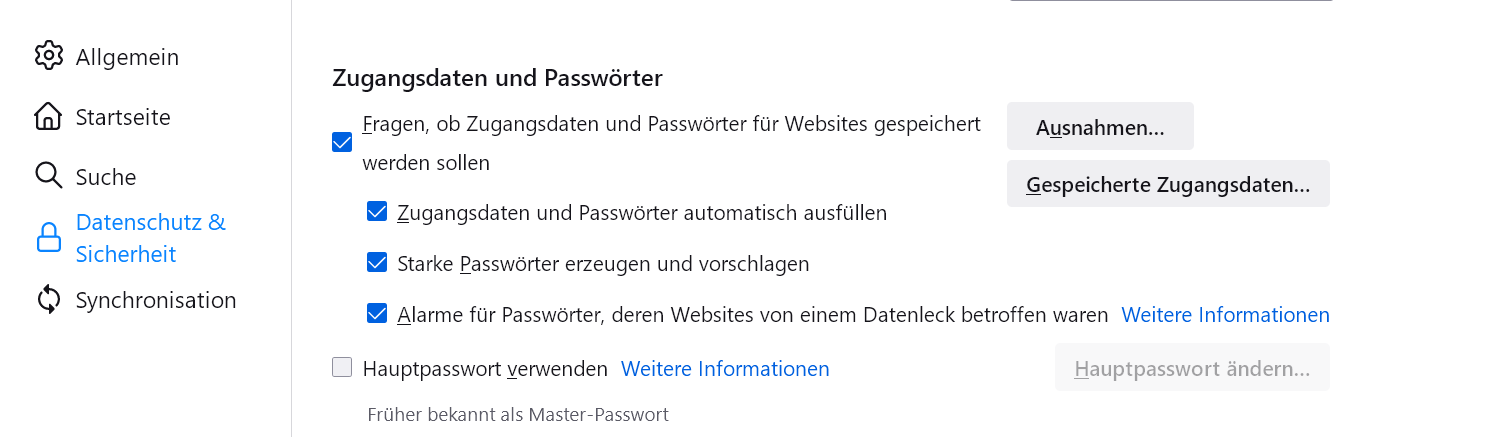Disable 'Zugangsdaten und Passwörter automatisch ausfüllen'

pyautogui.click(x=377, y=212)
